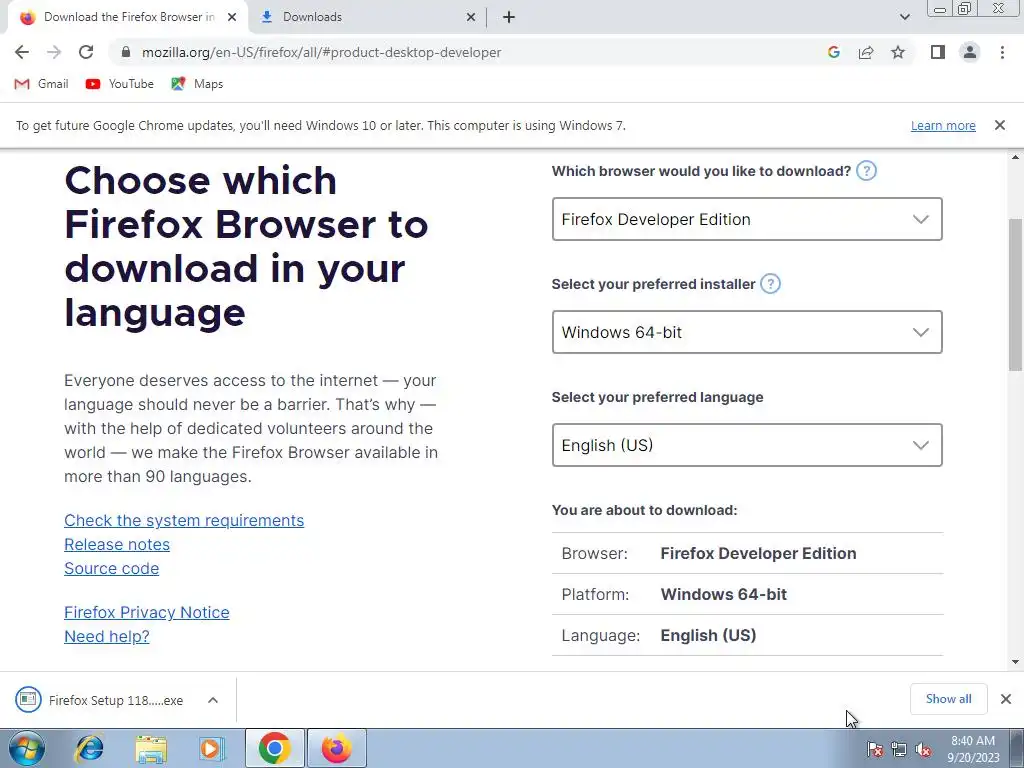Open help icon beside preferred installer
The image size is (1024, 768).
[771, 284]
